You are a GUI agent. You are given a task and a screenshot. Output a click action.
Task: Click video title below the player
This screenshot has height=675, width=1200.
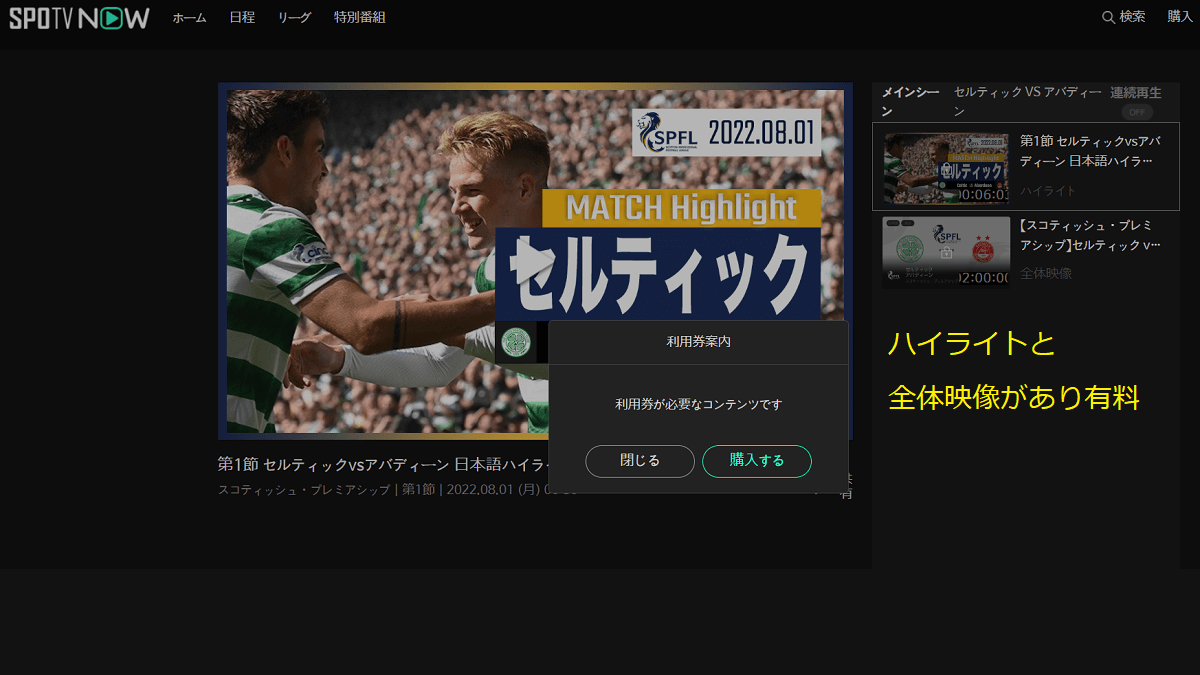point(383,464)
